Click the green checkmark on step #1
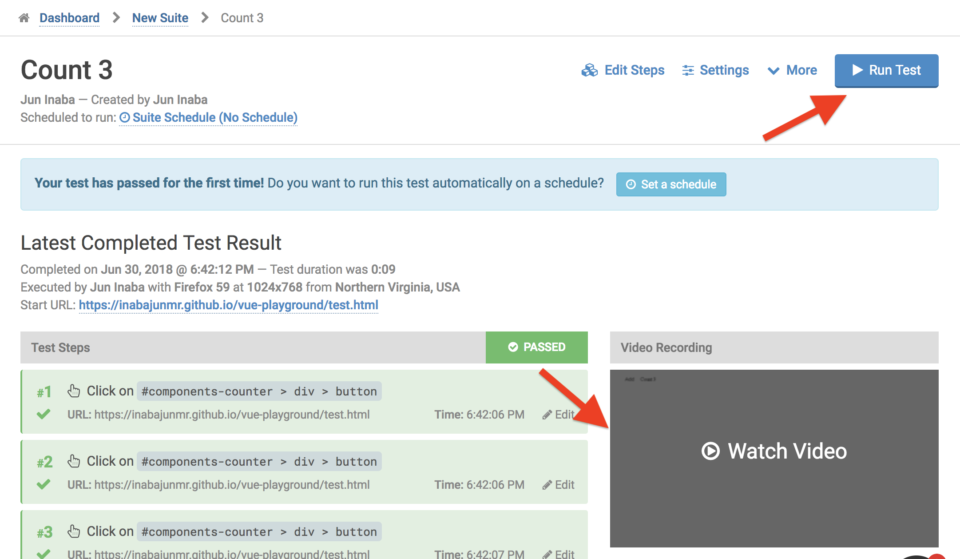This screenshot has width=960, height=559. pos(43,414)
